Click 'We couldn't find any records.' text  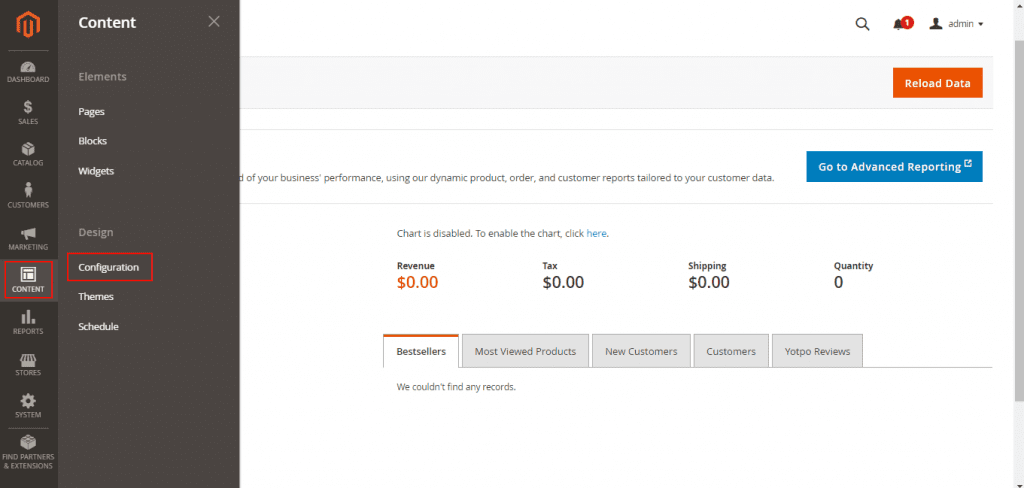456,387
